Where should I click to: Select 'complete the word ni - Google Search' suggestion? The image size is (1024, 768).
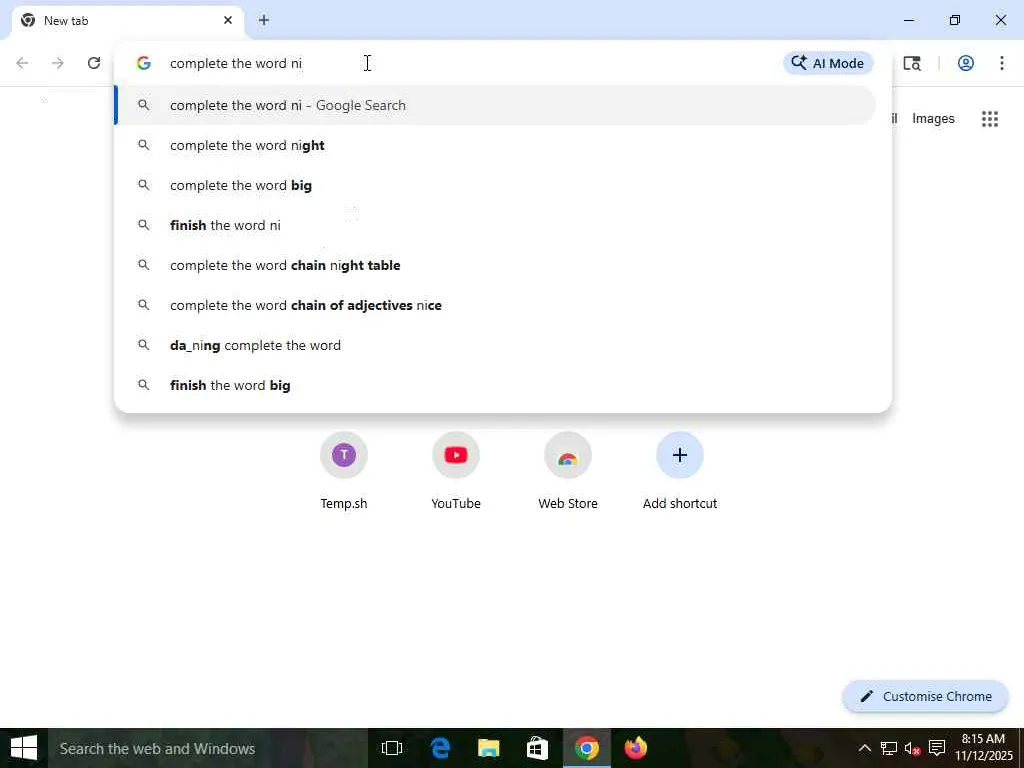(x=495, y=105)
